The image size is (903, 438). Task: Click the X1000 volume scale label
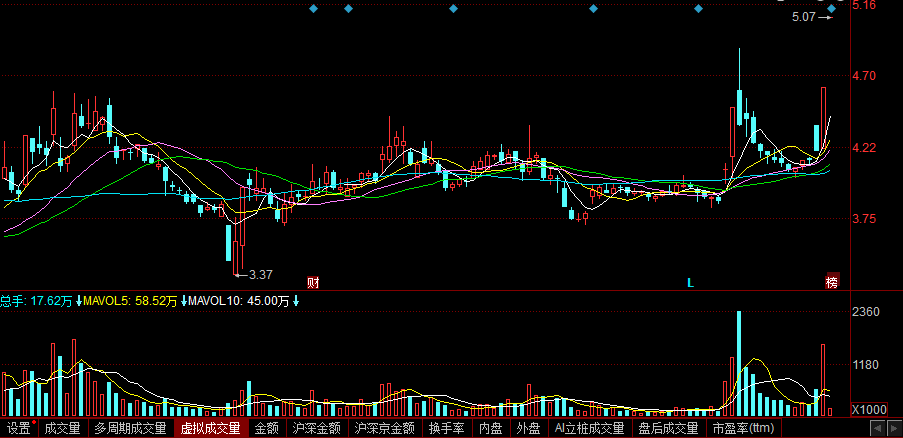click(868, 410)
